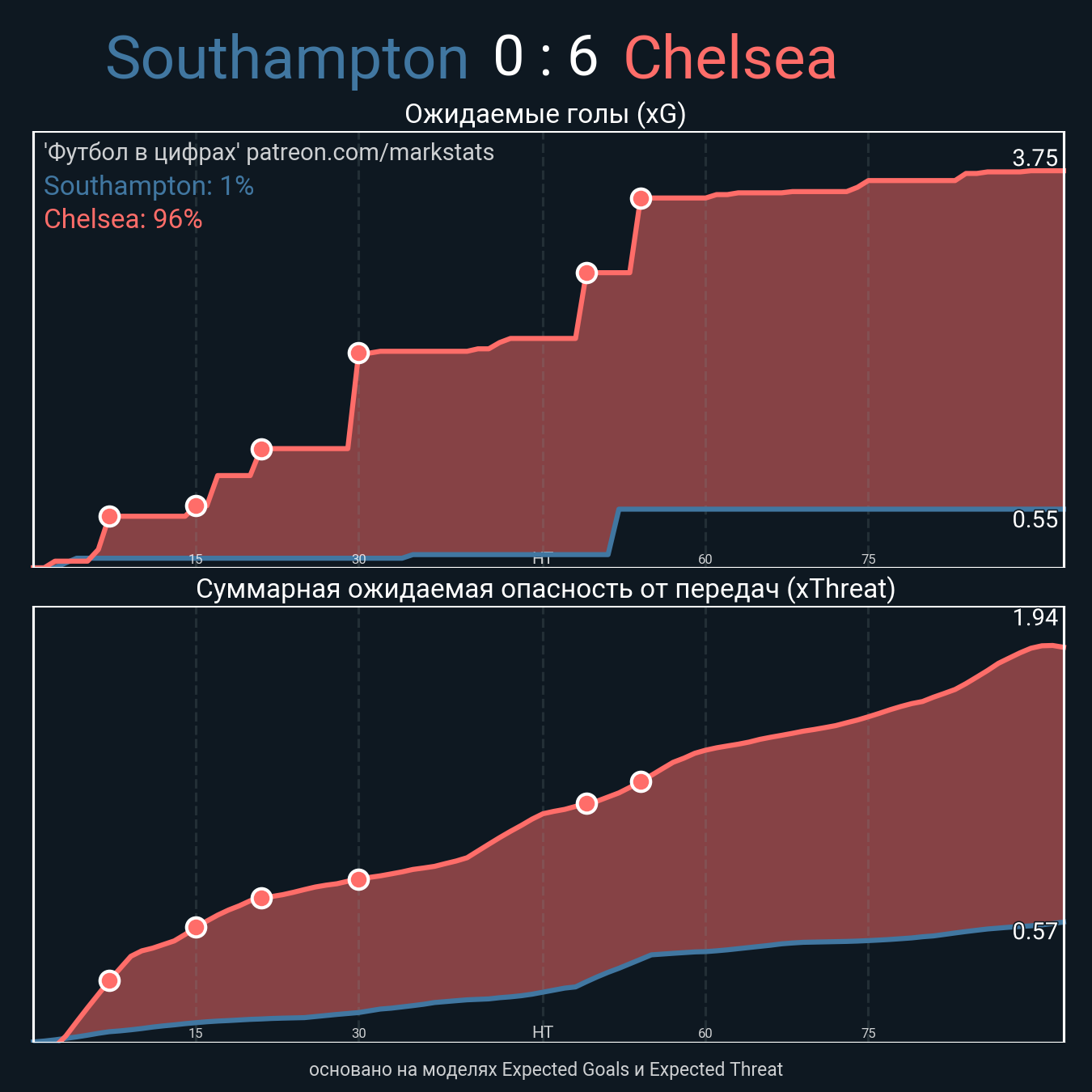Click the highest goal marker on xG chart
The image size is (1092, 1092).
tap(641, 198)
